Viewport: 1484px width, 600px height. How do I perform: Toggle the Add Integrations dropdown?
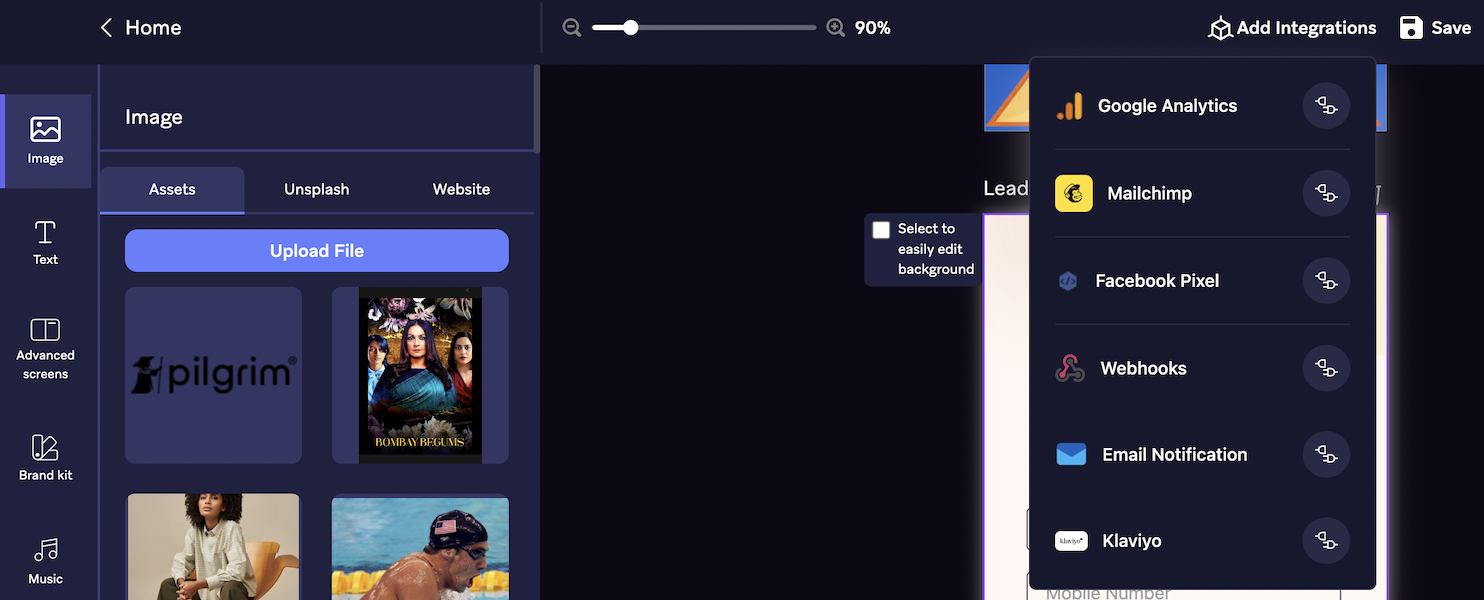click(x=1292, y=28)
